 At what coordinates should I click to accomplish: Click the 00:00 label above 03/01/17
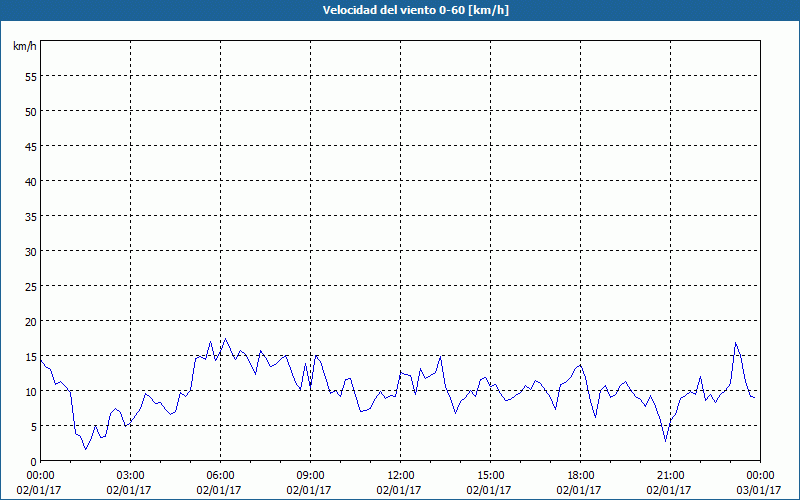760,476
